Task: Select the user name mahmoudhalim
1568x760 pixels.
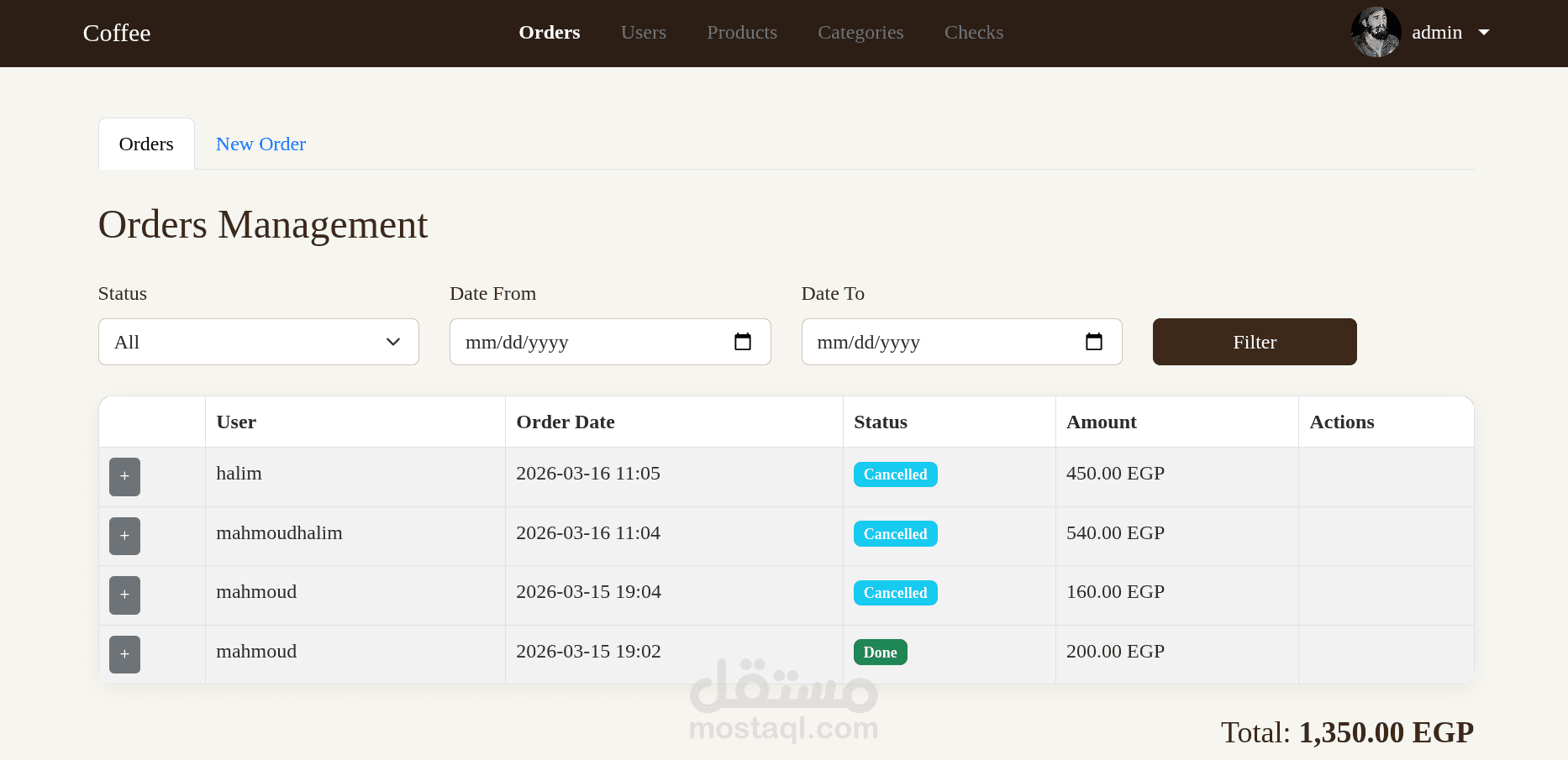Action: click(279, 532)
